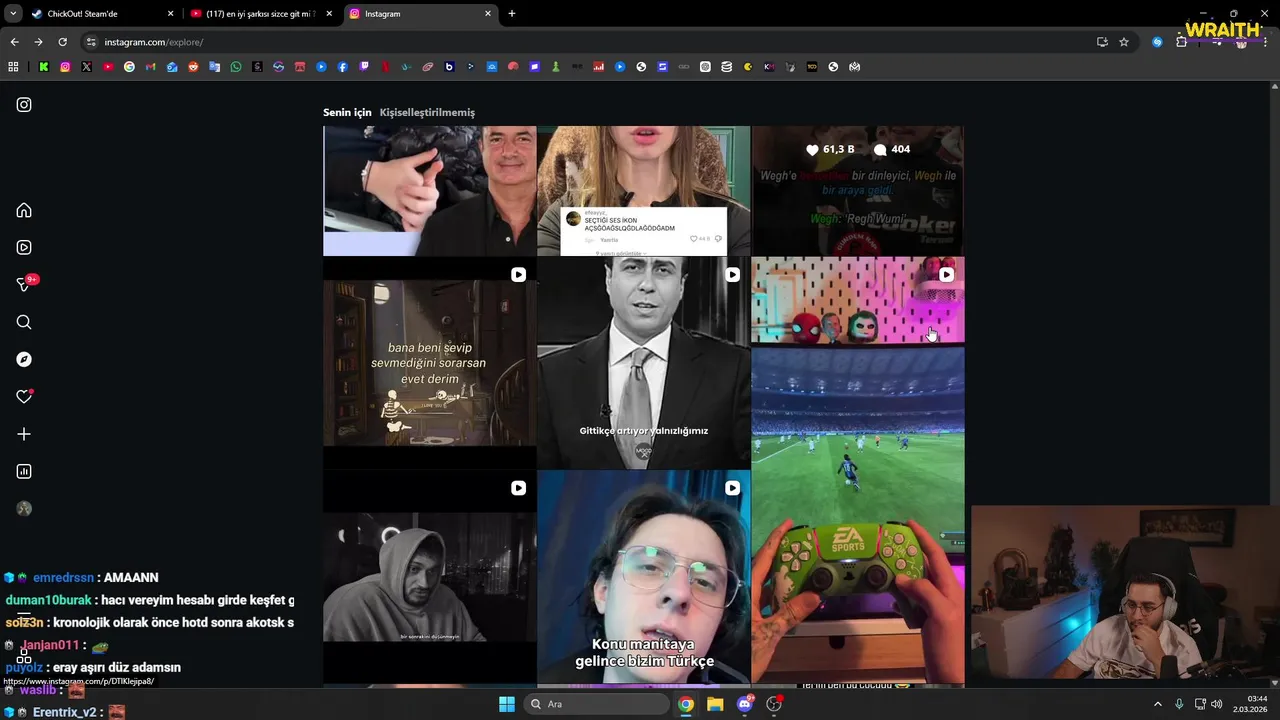The width and height of the screenshot is (1280, 720).
Task: Open the dashboard chart icon in sidebar
Action: coord(24,471)
